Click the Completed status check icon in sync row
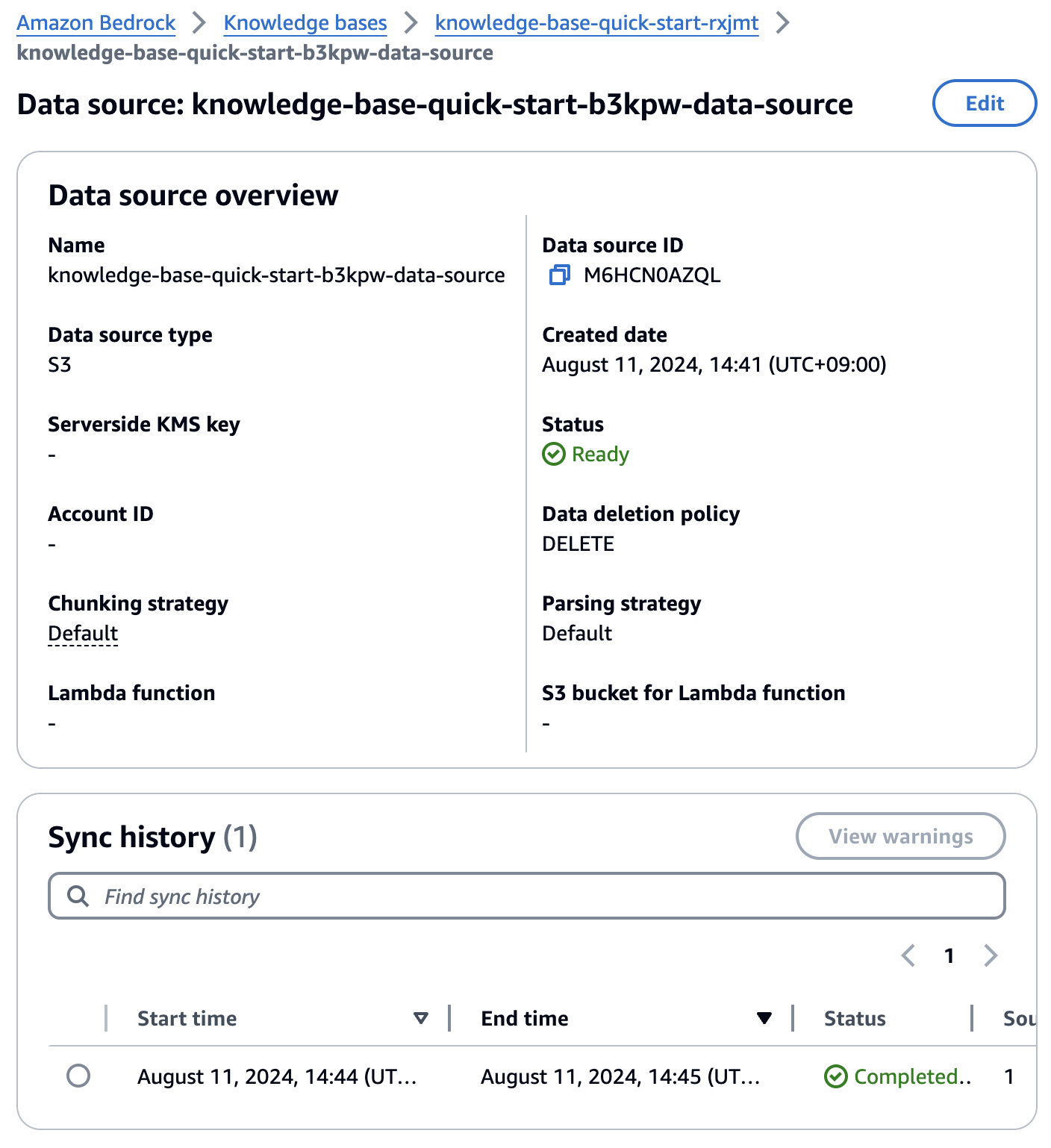The image size is (1051, 1148). click(835, 1076)
